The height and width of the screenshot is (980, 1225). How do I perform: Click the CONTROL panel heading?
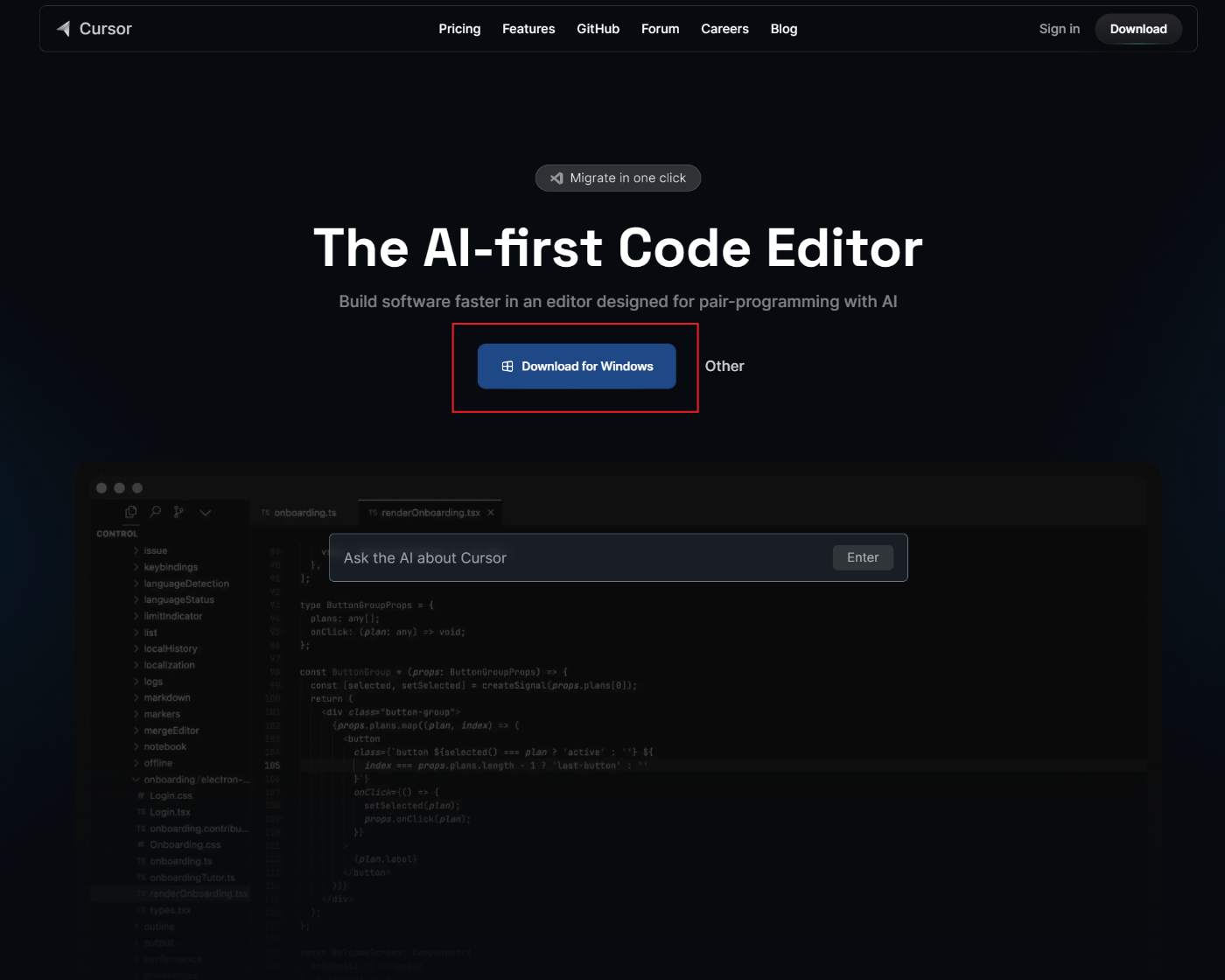[117, 534]
